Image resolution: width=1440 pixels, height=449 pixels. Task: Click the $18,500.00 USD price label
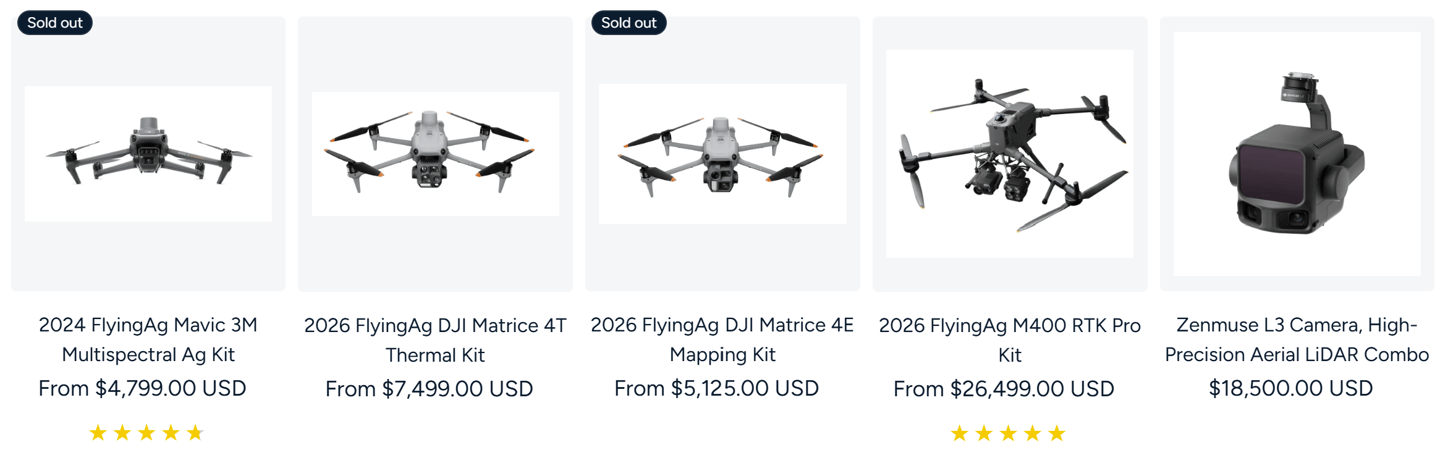pos(1290,388)
